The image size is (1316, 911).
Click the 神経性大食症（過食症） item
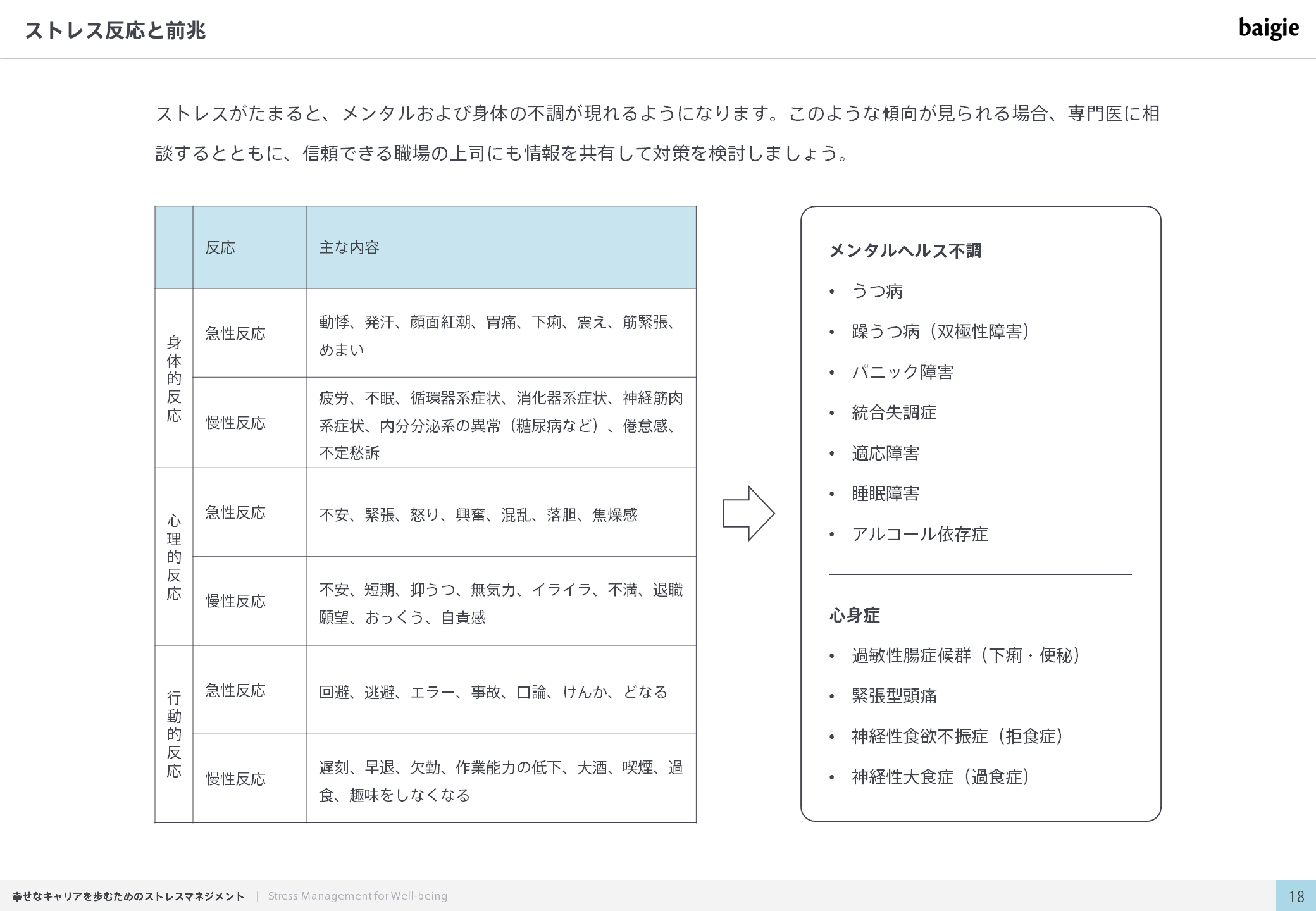tap(940, 777)
